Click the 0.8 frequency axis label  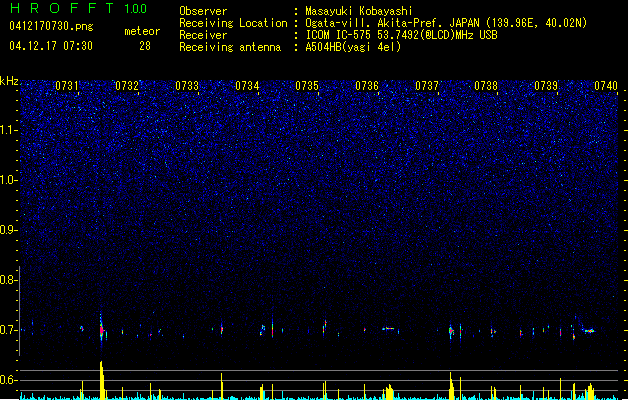pos(8,280)
